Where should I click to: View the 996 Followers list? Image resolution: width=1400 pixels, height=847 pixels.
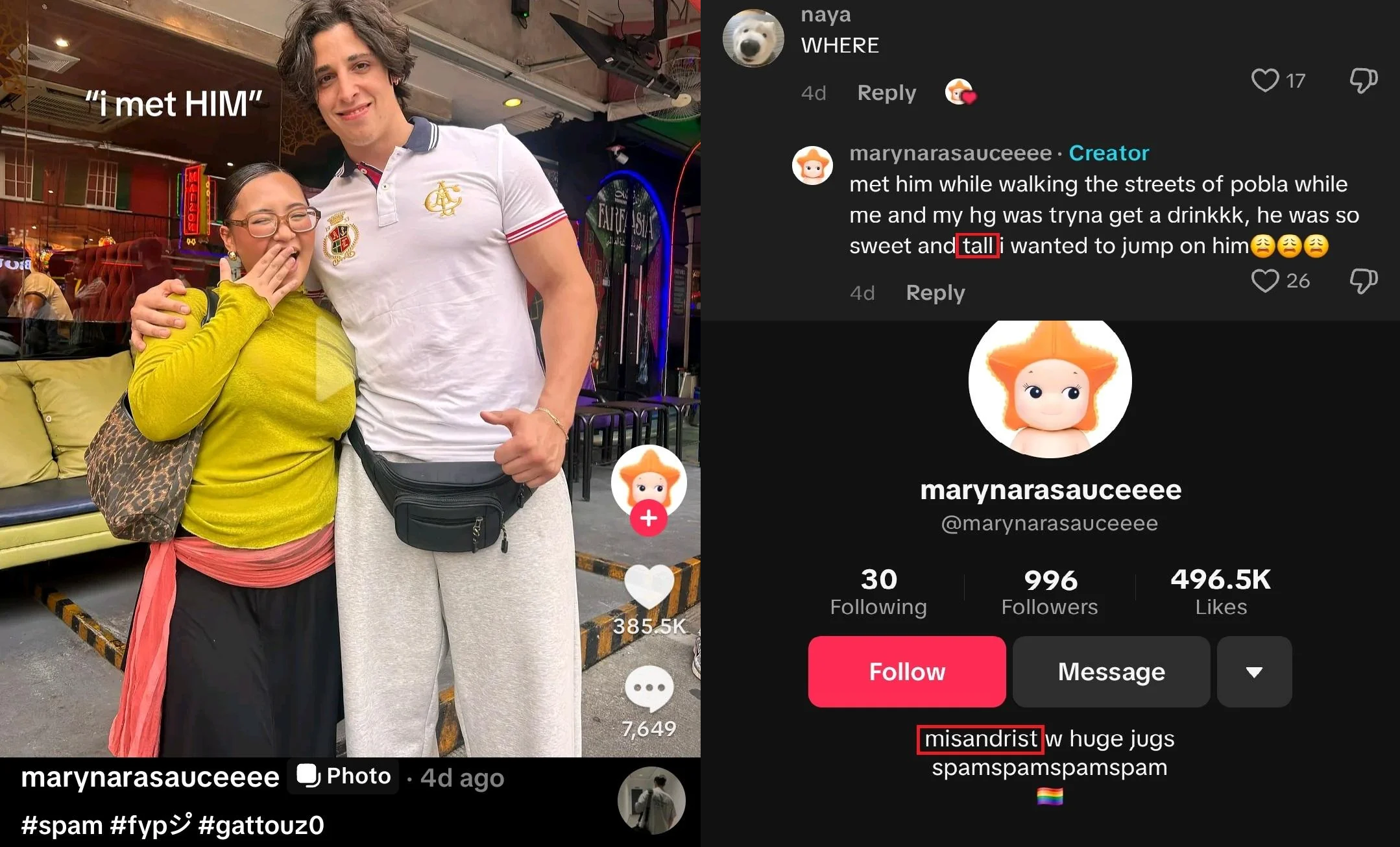1050,592
